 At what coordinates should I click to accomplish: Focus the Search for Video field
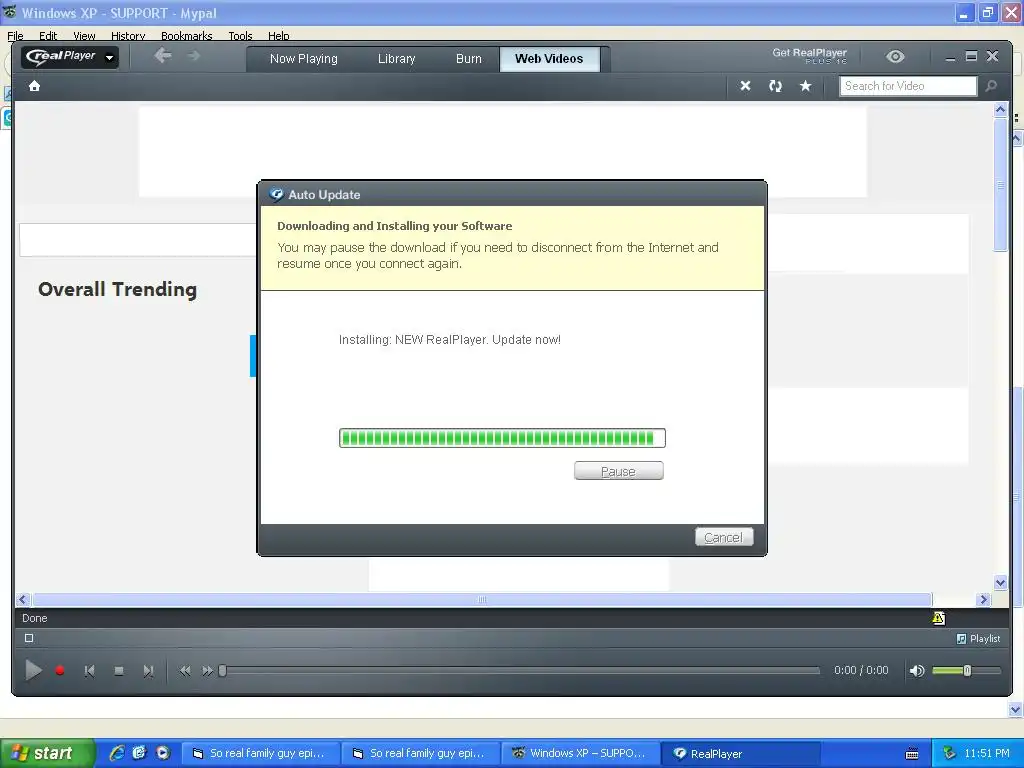(908, 86)
